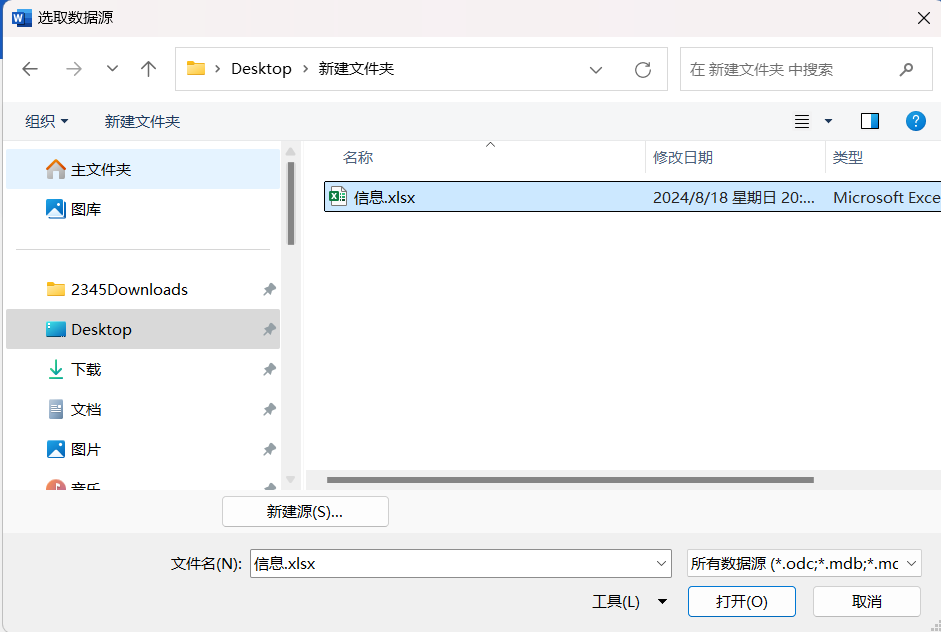The height and width of the screenshot is (632, 941).
Task: Select 主文件夹 in the navigation pane
Action: point(143,169)
